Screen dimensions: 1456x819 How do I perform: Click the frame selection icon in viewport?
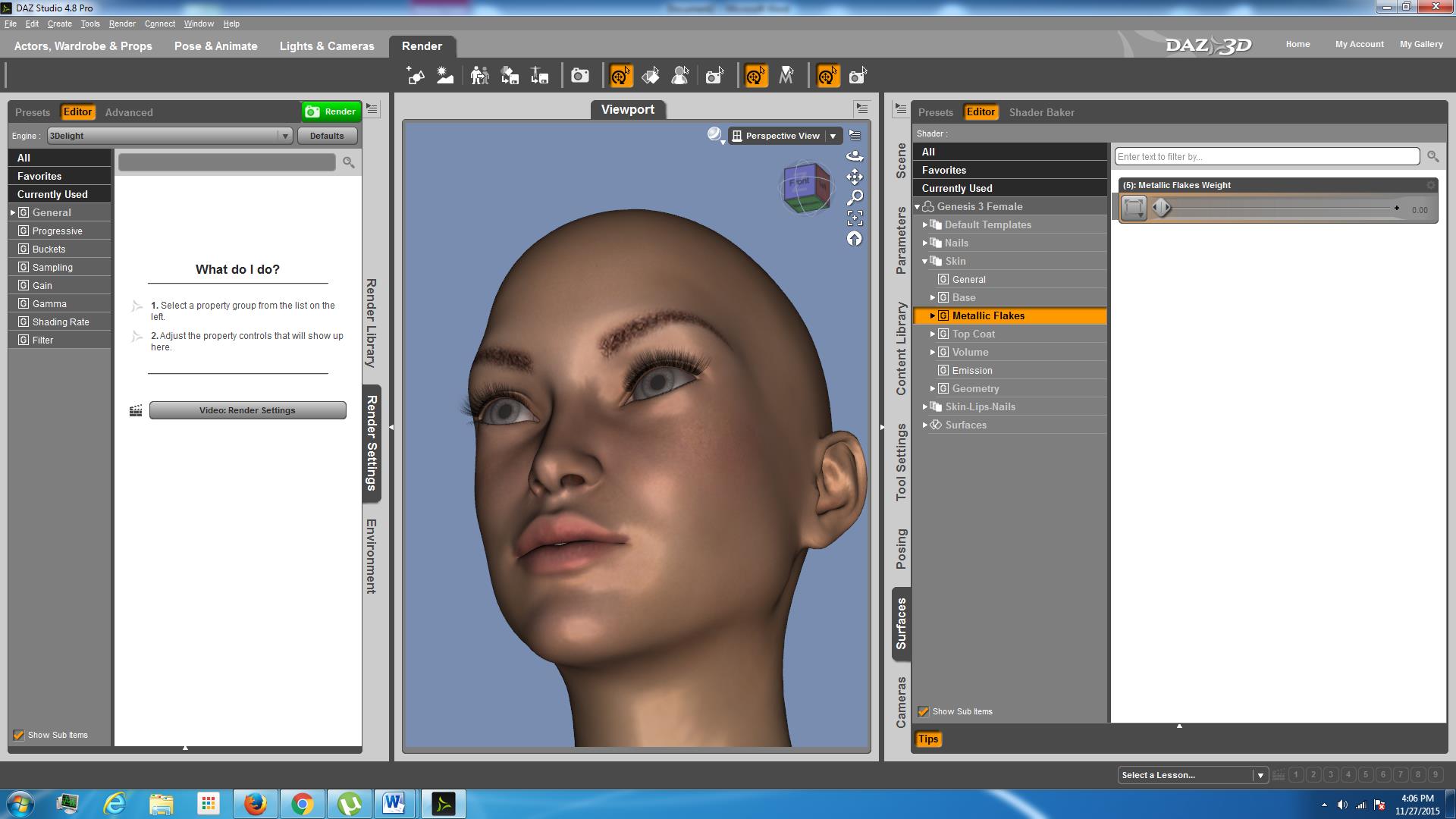pos(855,218)
